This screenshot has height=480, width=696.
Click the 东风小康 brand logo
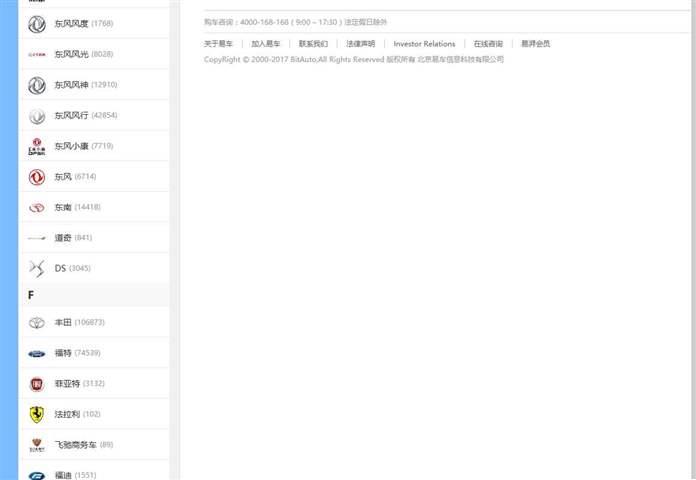pyautogui.click(x=37, y=147)
